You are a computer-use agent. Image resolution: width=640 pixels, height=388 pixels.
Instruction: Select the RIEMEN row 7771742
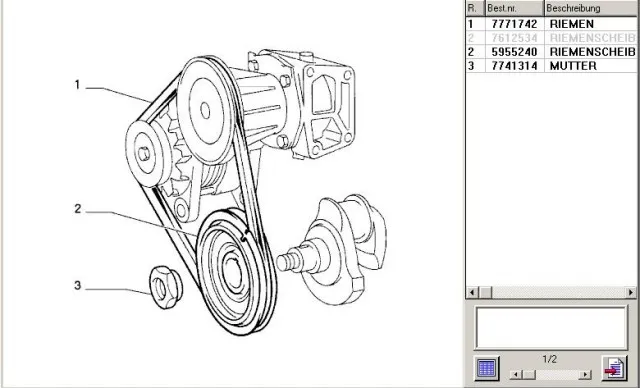[551, 24]
